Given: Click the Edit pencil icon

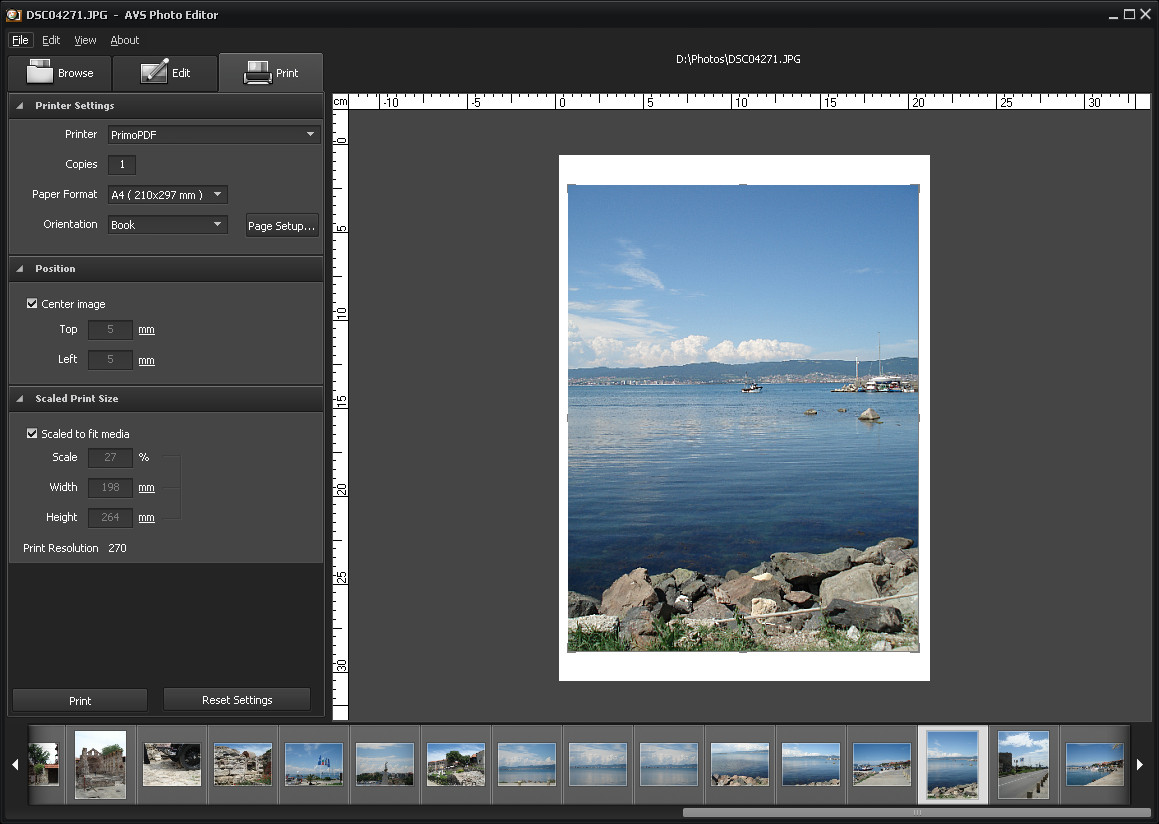Looking at the screenshot, I should pos(154,72).
